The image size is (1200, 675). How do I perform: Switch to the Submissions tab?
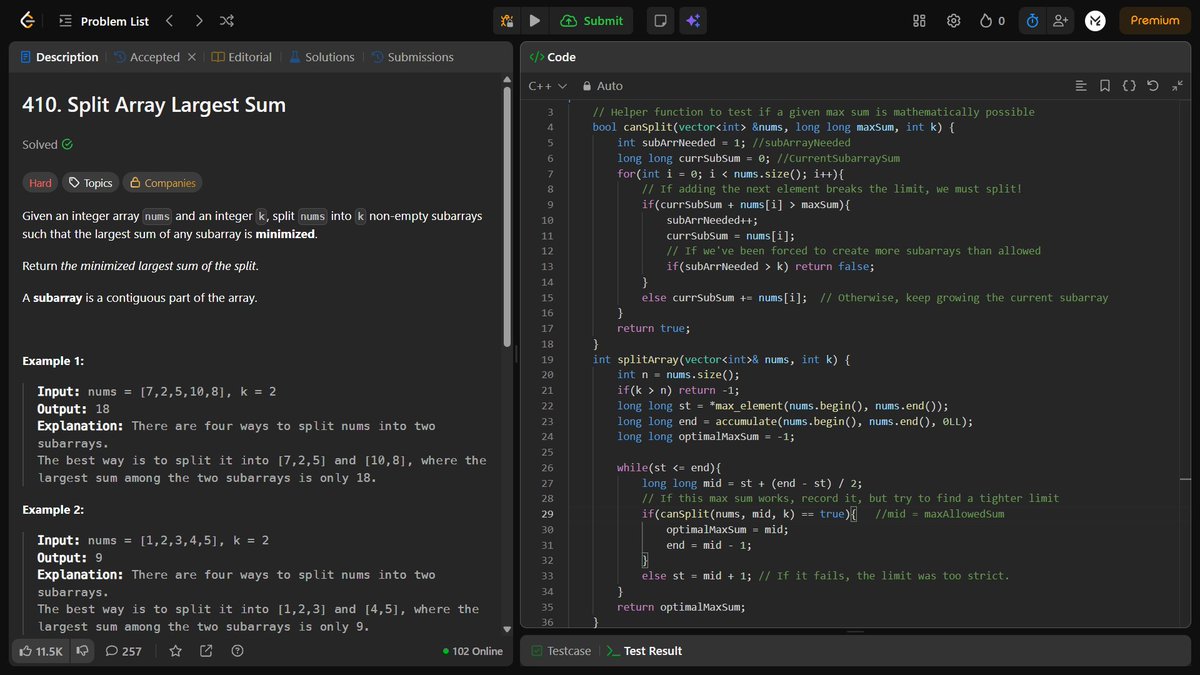(411, 57)
